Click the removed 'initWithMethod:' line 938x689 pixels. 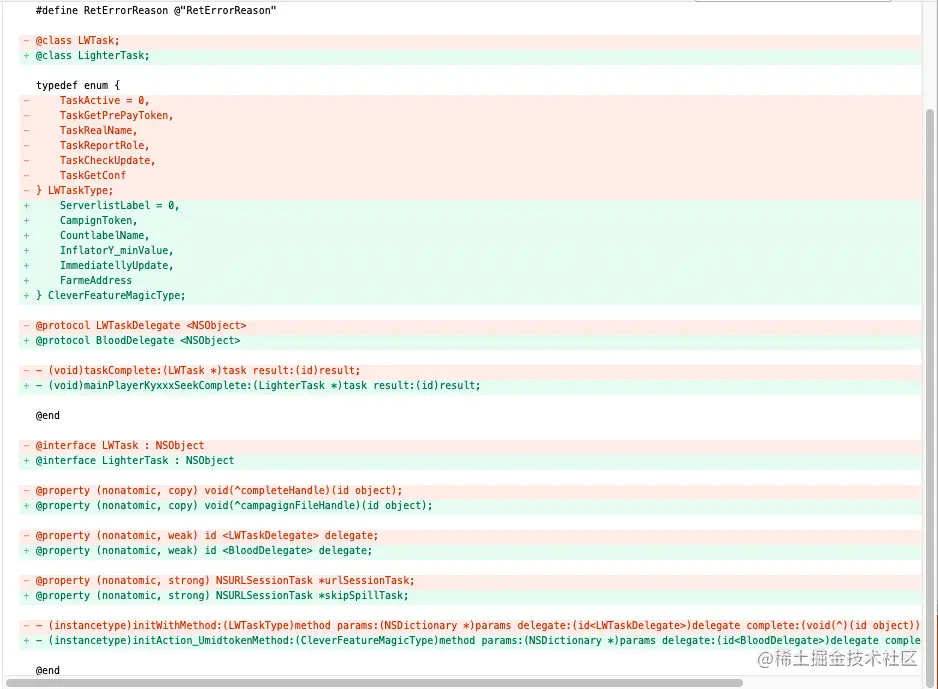(470, 626)
